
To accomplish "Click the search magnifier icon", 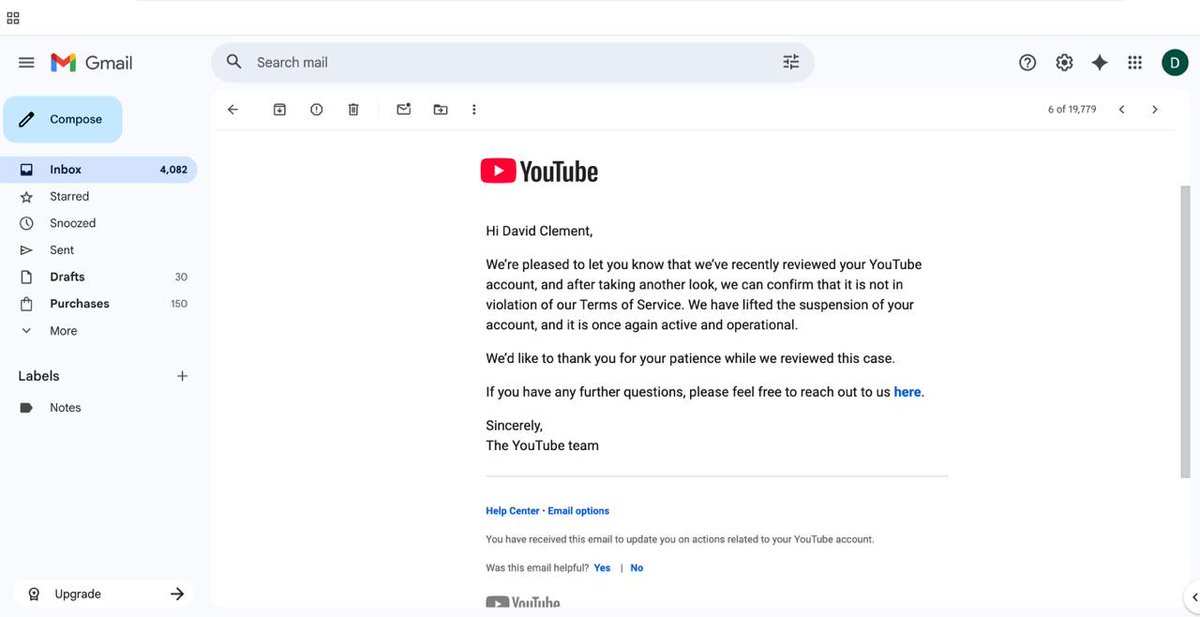I will point(234,62).
